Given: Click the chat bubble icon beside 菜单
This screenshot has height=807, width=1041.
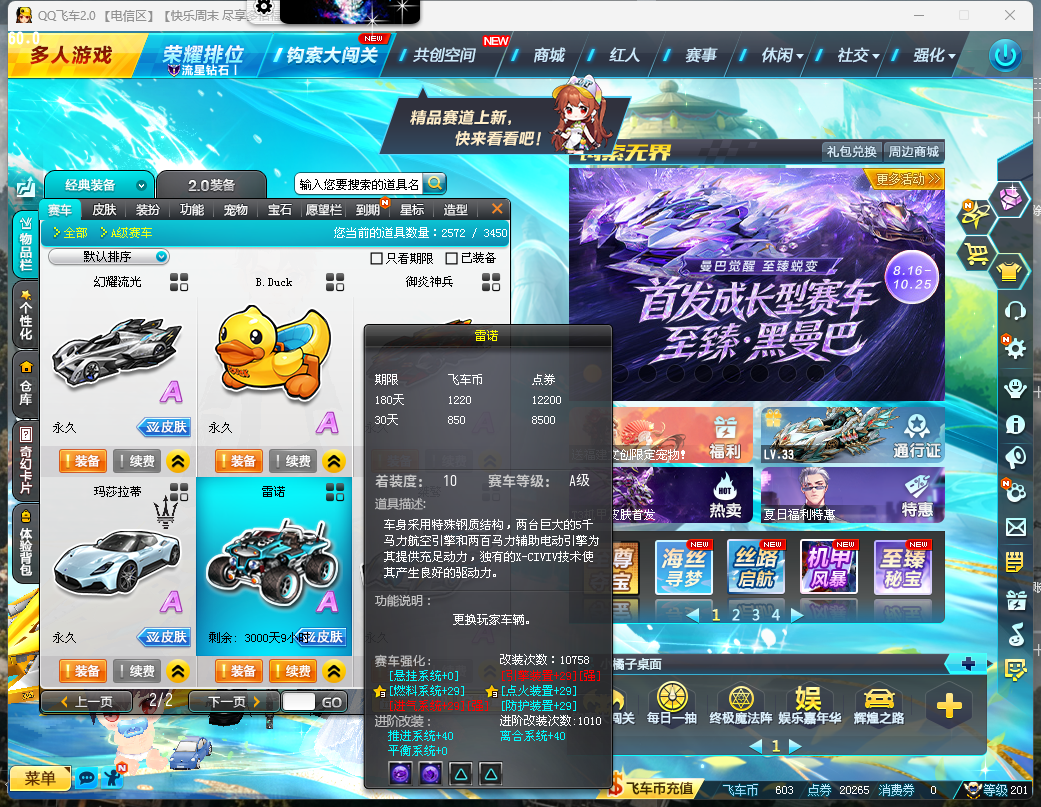Looking at the screenshot, I should coord(86,777).
